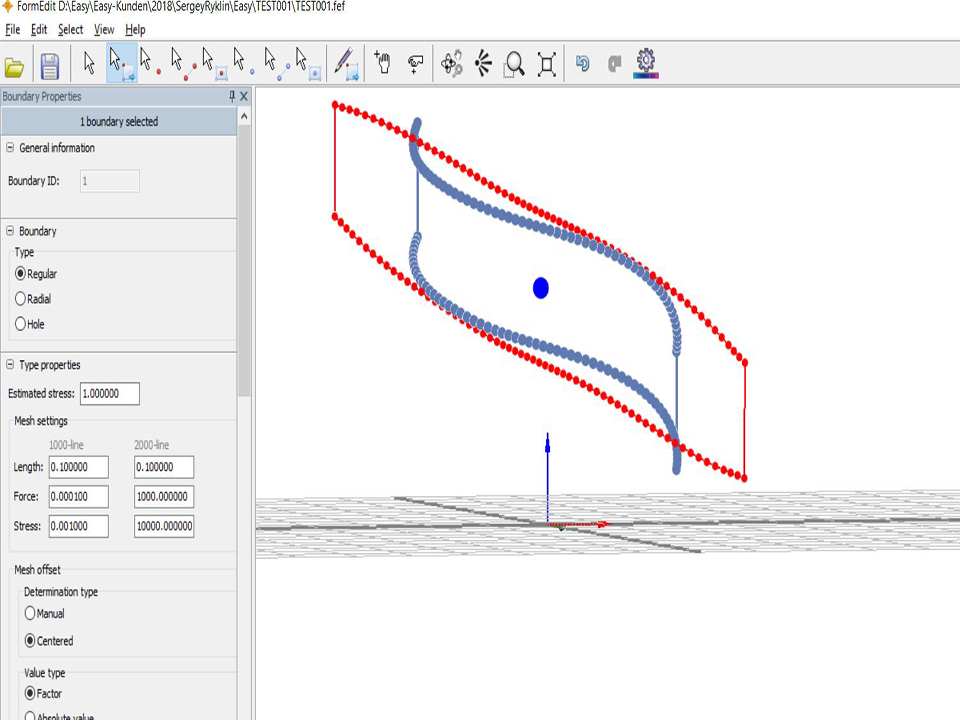This screenshot has width=960, height=720.
Task: Open the View menu
Action: (104, 30)
